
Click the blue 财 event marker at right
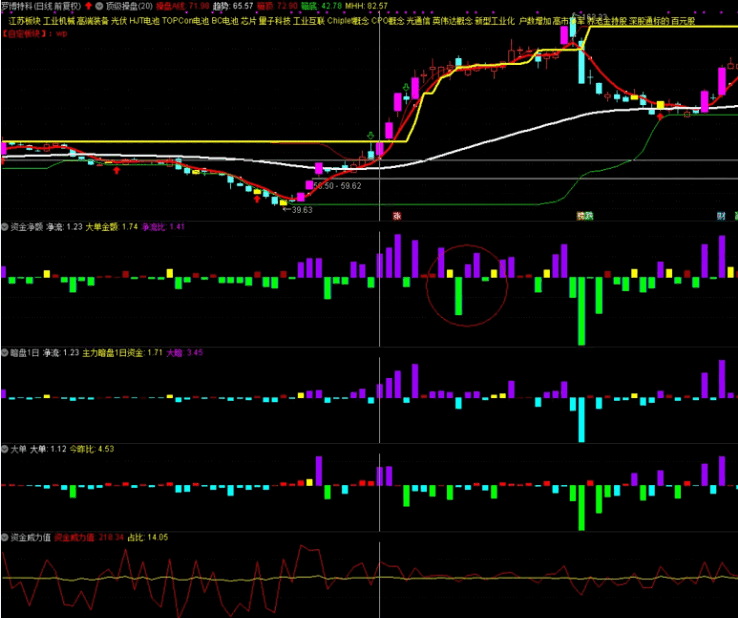pos(721,216)
